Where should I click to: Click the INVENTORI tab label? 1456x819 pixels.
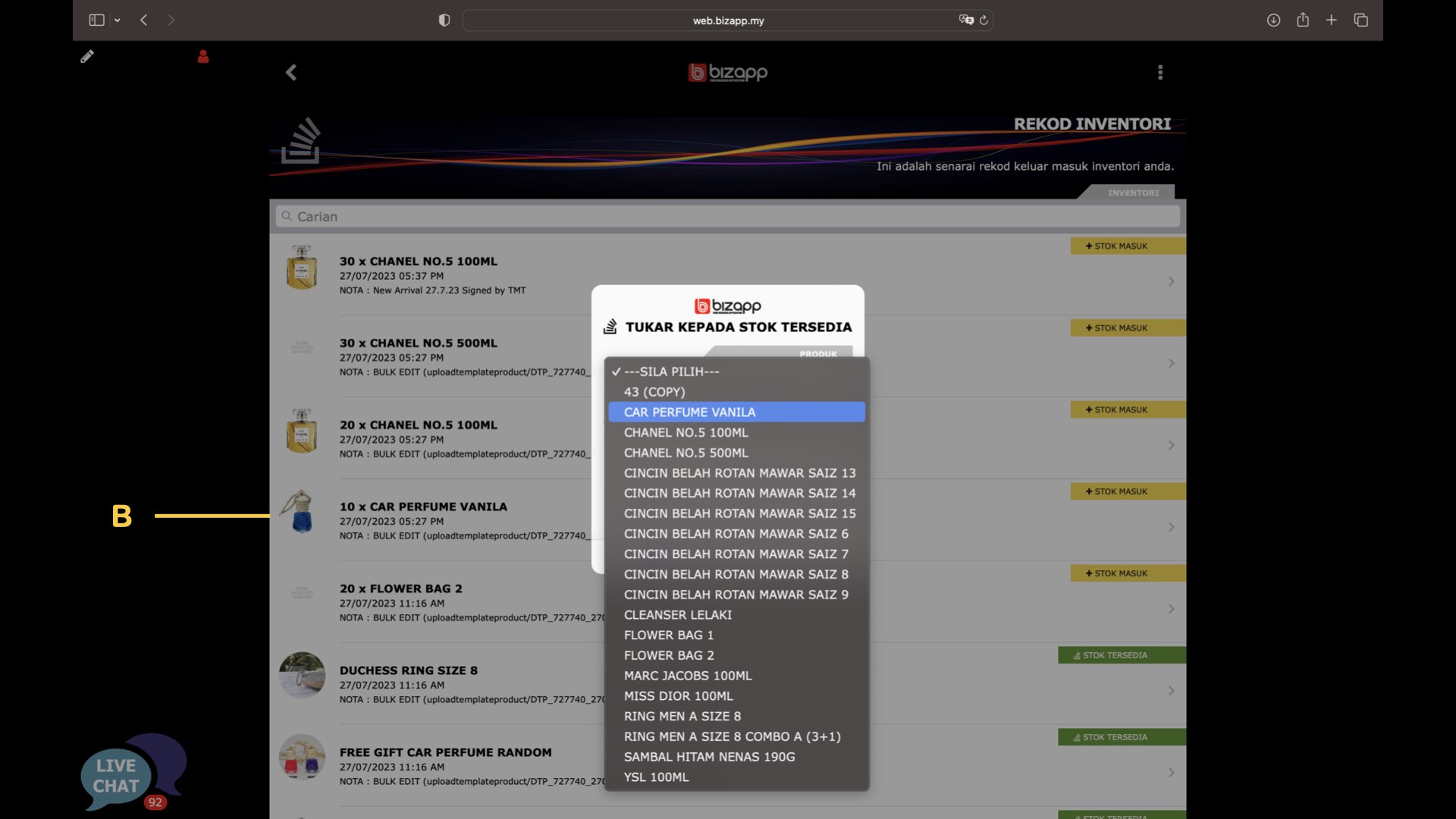pyautogui.click(x=1133, y=193)
